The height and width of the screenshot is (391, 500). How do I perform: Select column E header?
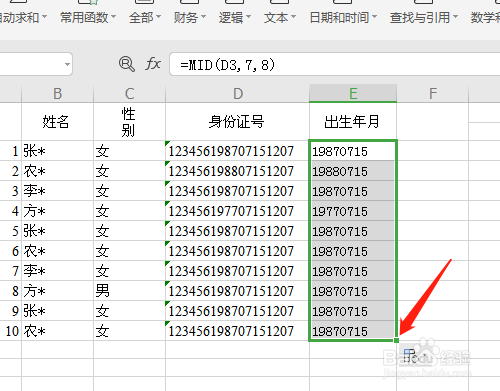[353, 93]
